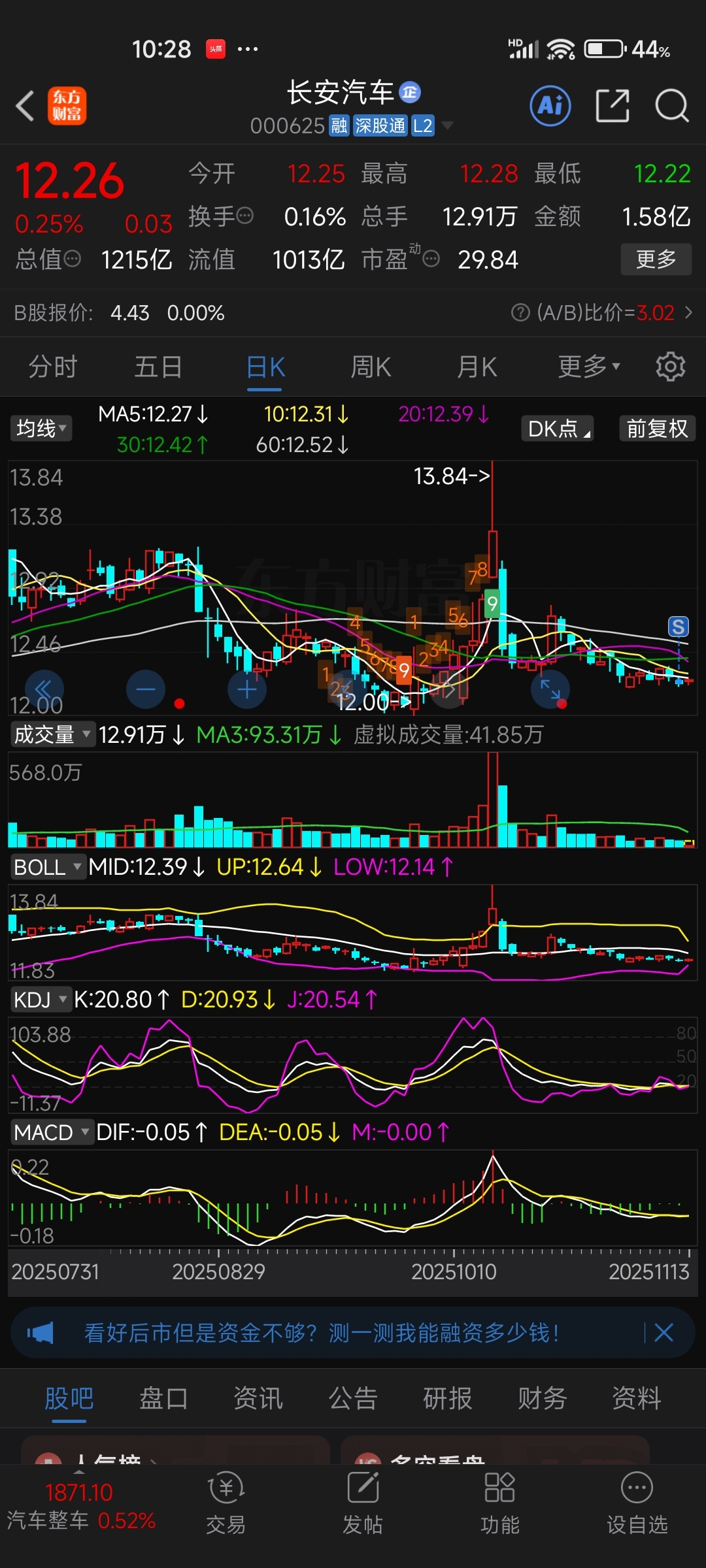Open 功能 functions icon
Viewport: 706px width, 1568px height.
500,1503
